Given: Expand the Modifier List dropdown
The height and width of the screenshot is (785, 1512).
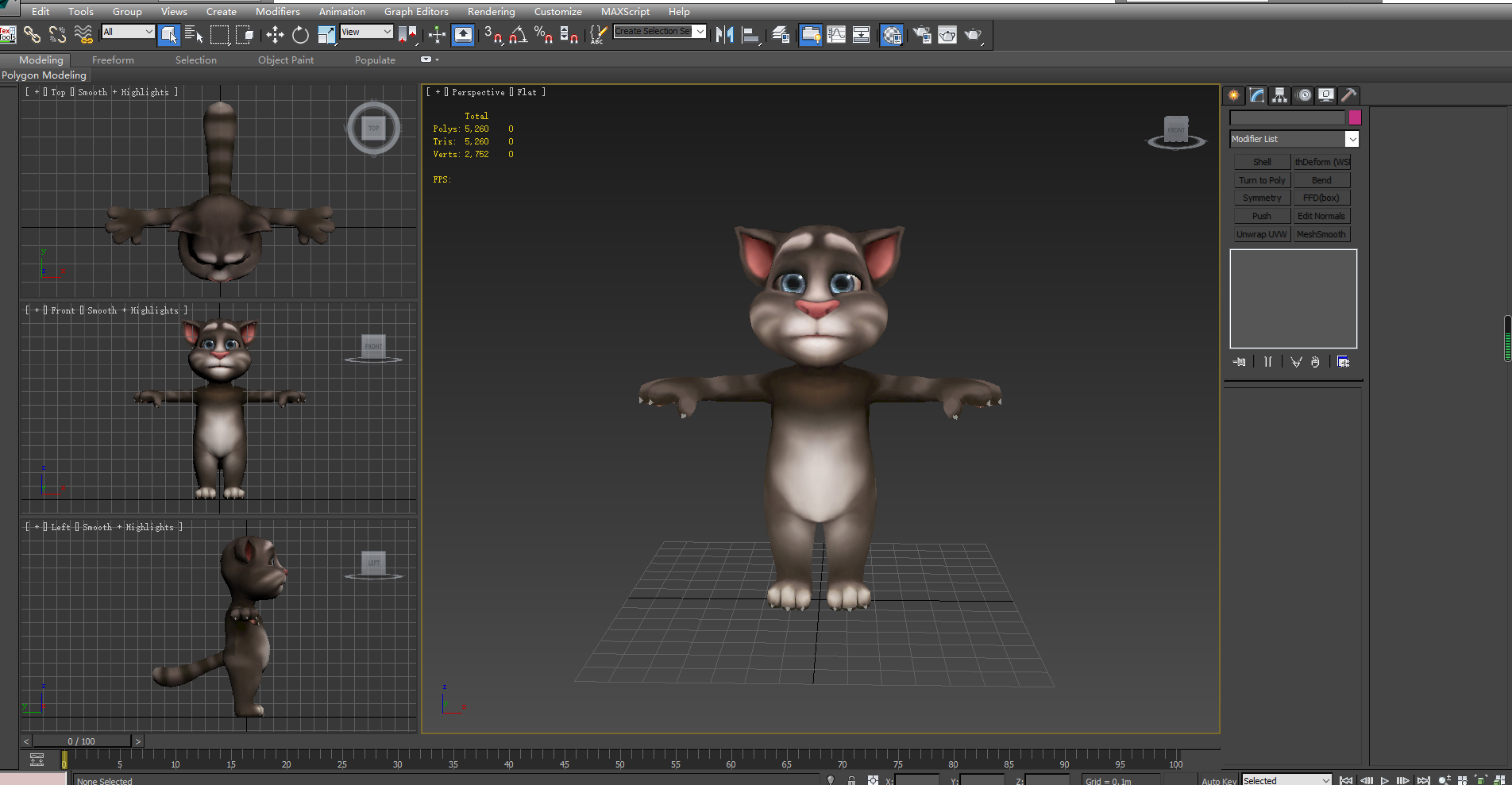Looking at the screenshot, I should click(1352, 139).
